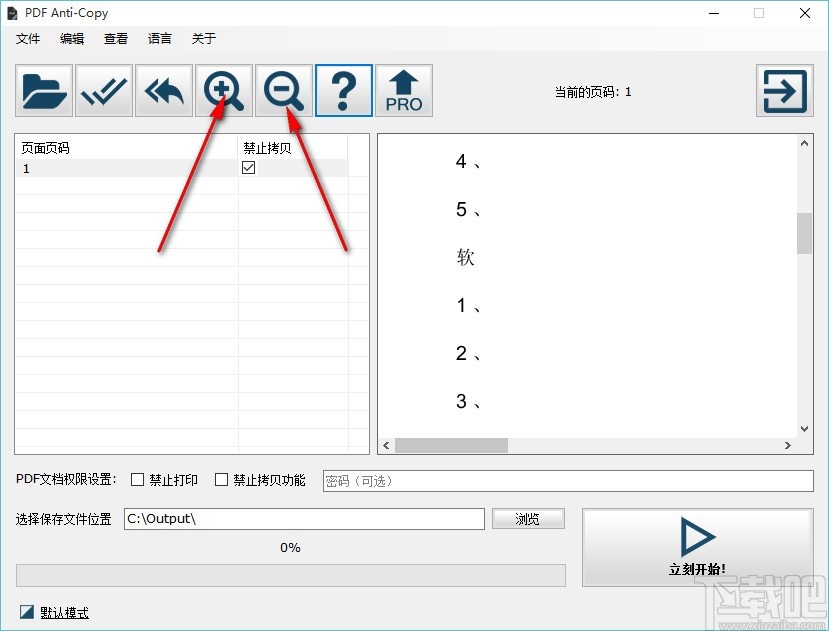Image resolution: width=829 pixels, height=631 pixels.
Task: Open the 文件 menu
Action: tap(28, 39)
